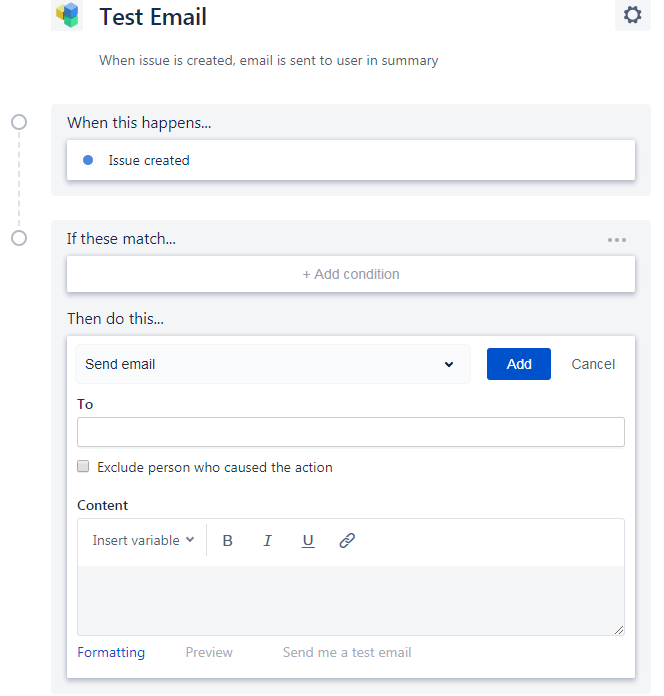The width and height of the screenshot is (664, 696).
Task: Expand the Insert variable dropdown
Action: point(143,540)
